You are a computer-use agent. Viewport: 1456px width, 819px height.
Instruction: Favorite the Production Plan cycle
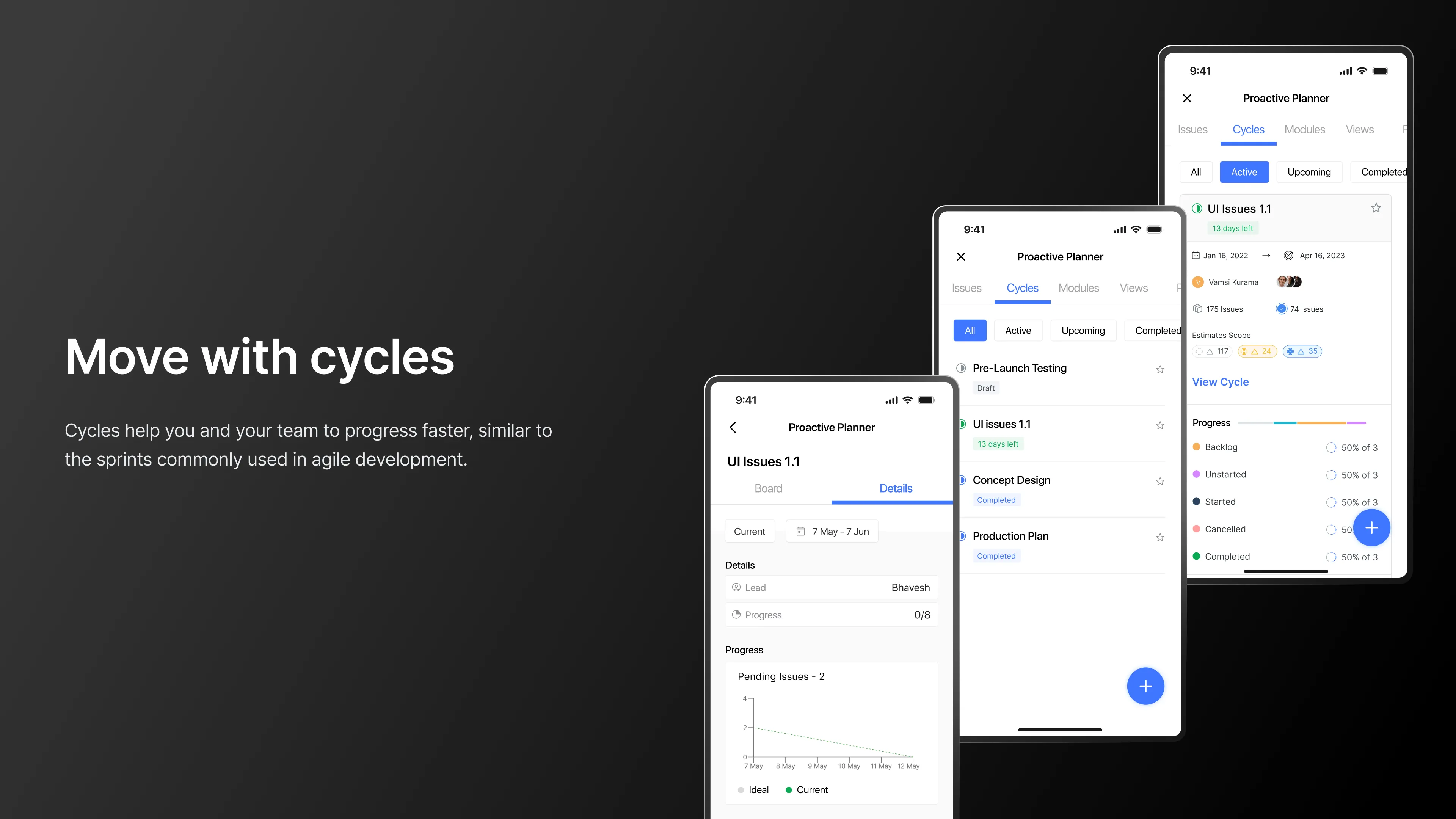[x=1160, y=538]
